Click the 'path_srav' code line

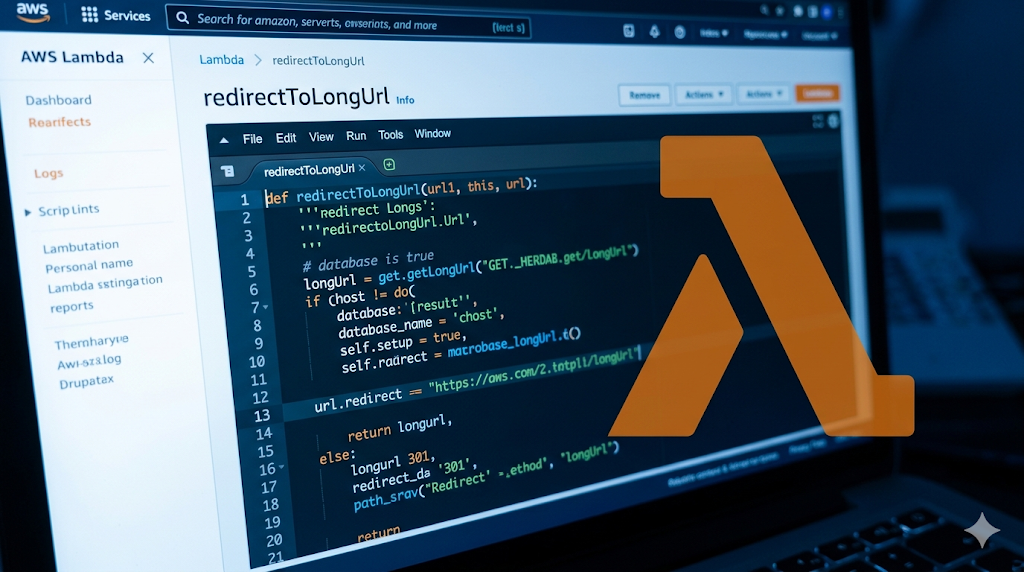485,475
